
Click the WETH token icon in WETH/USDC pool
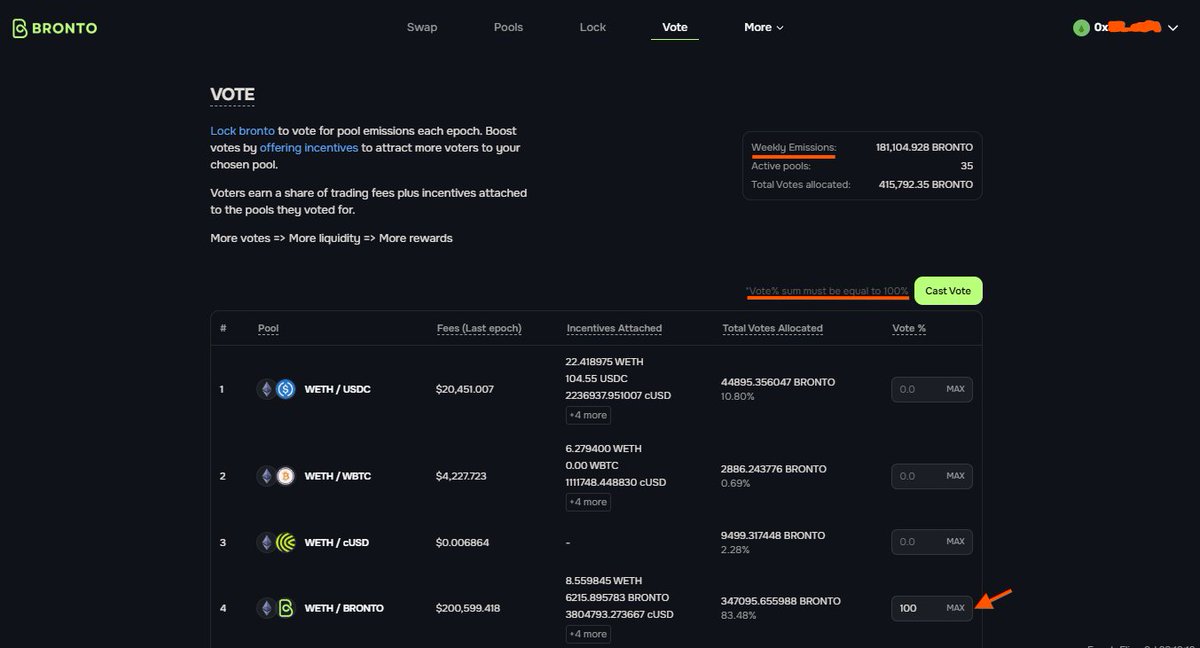coord(265,389)
